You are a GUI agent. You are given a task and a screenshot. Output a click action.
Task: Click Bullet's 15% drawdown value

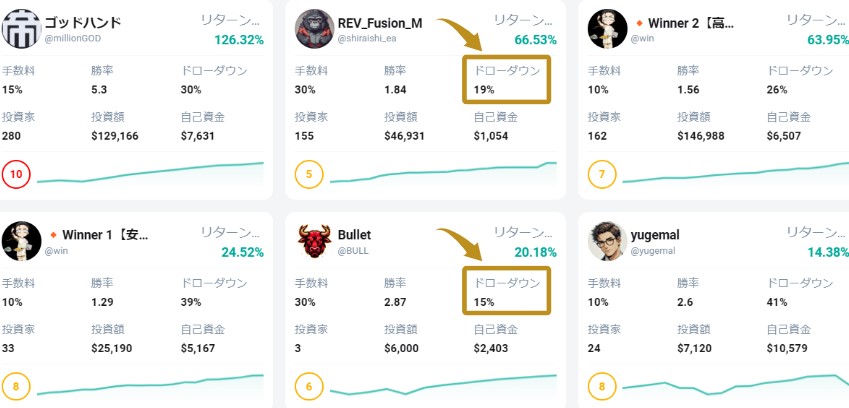pyautogui.click(x=484, y=301)
